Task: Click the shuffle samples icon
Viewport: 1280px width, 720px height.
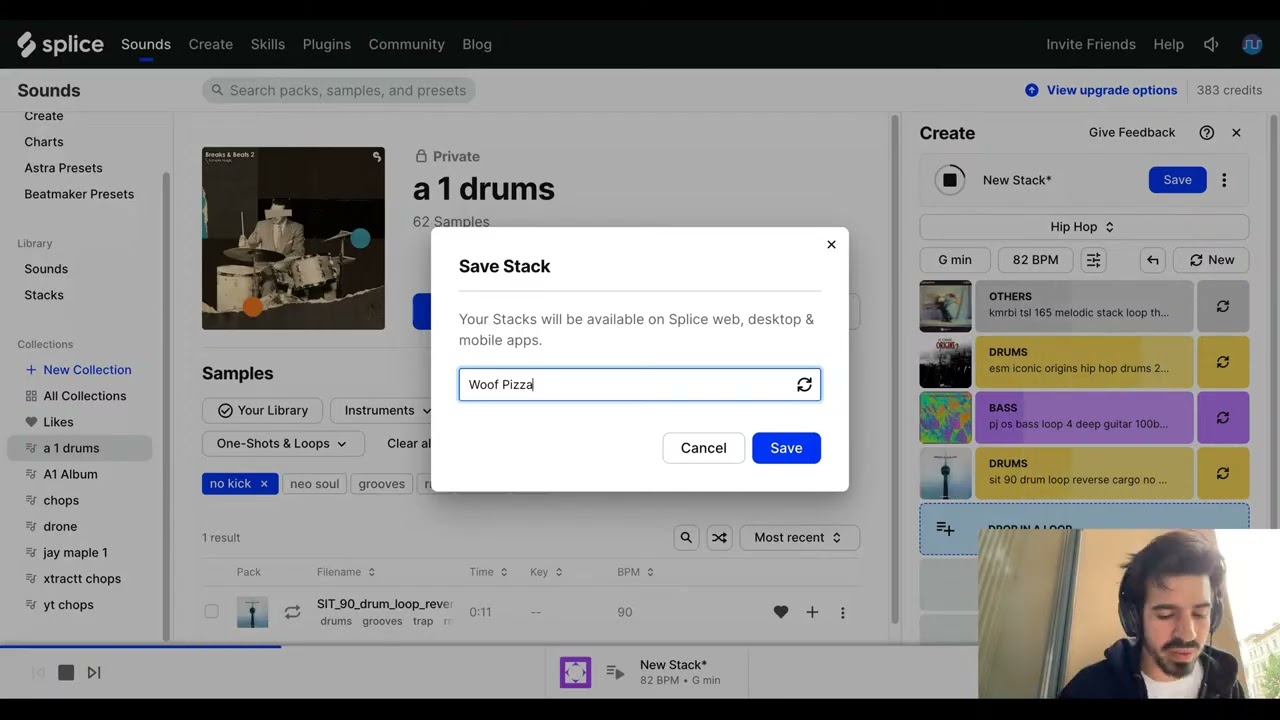Action: (x=719, y=538)
